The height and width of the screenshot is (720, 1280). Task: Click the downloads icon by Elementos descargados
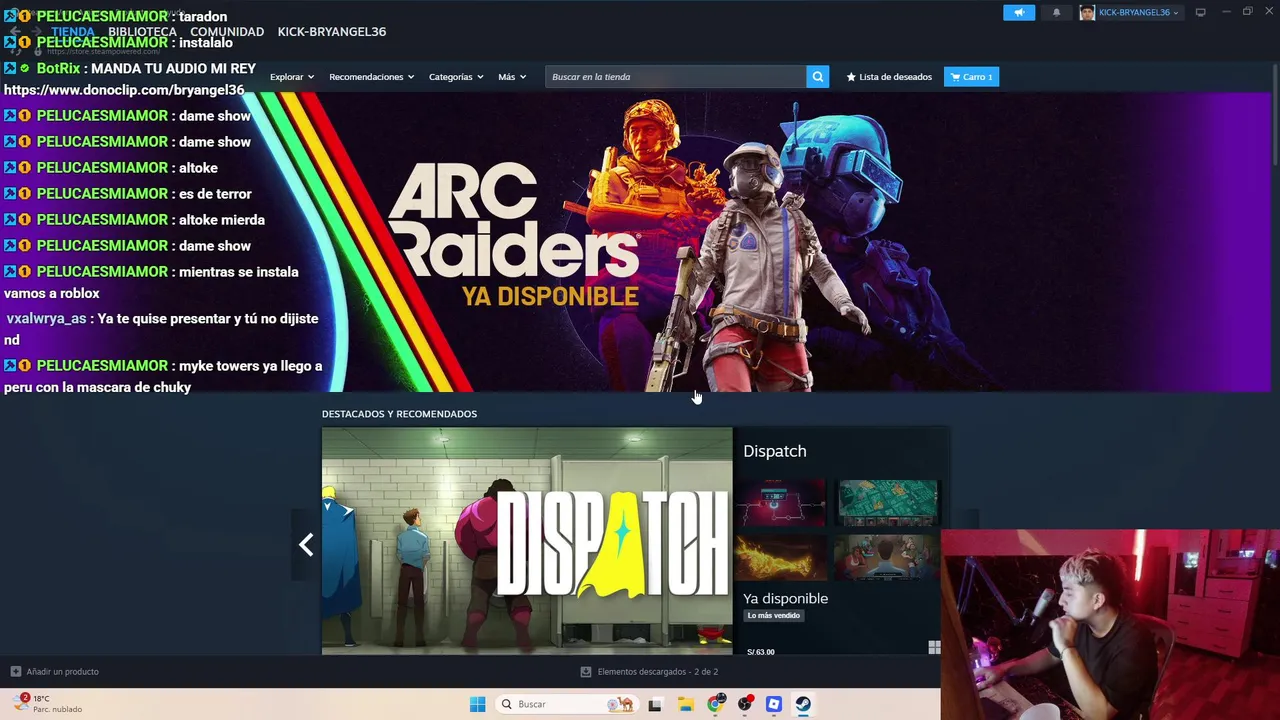click(586, 672)
